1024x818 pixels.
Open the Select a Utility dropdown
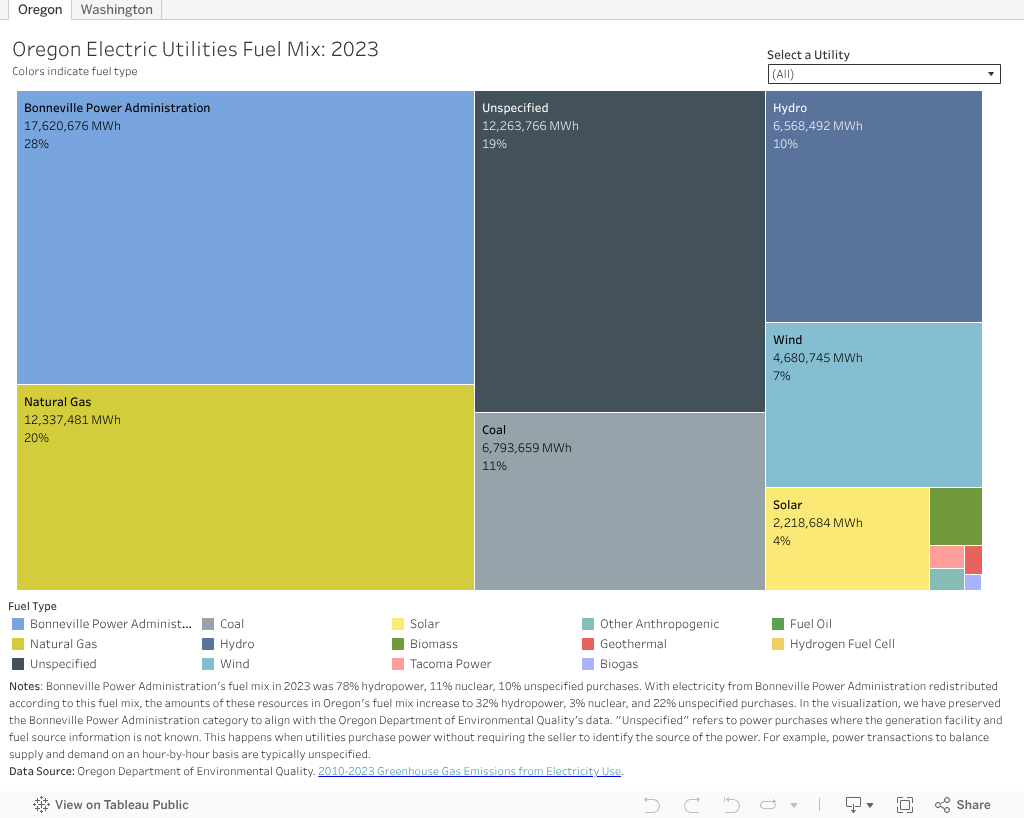[884, 74]
